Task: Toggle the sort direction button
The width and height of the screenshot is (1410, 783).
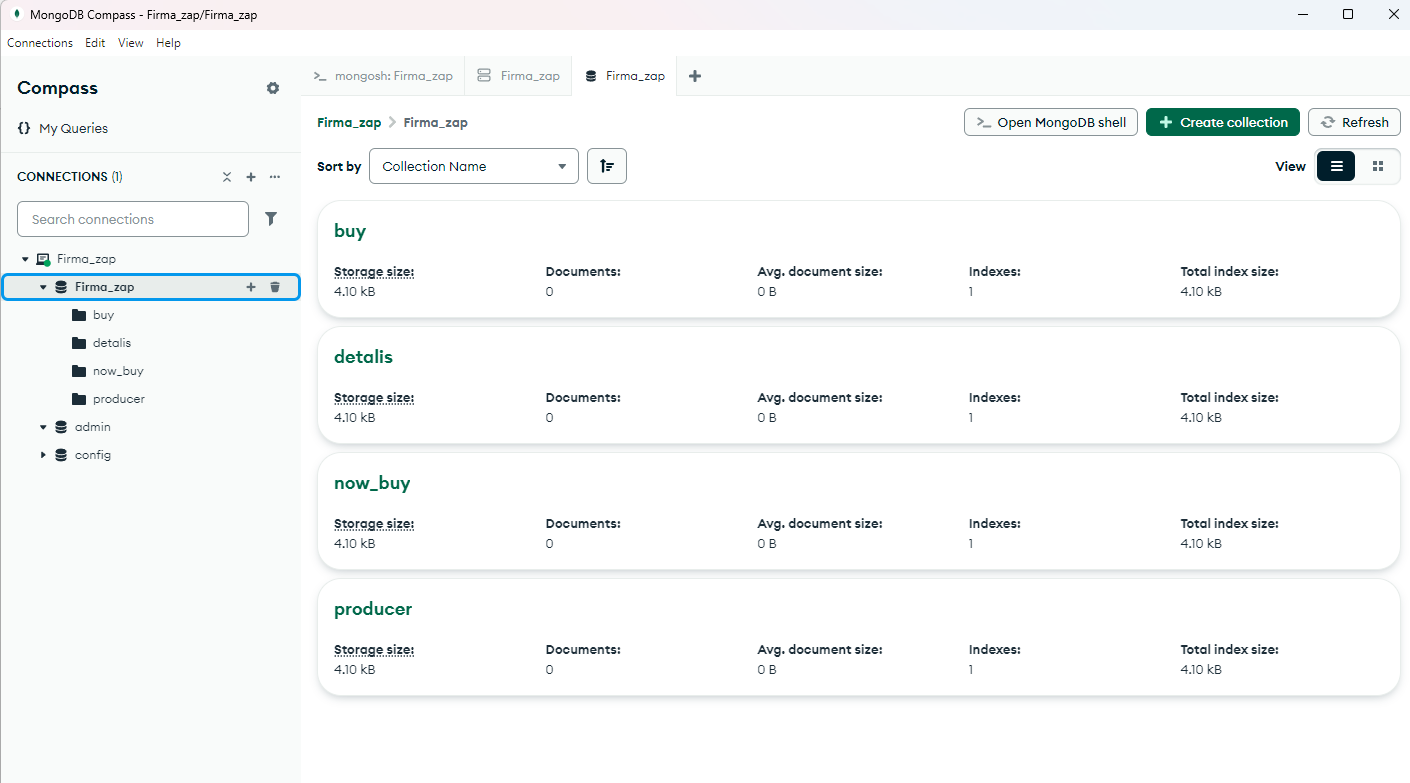Action: coord(607,166)
